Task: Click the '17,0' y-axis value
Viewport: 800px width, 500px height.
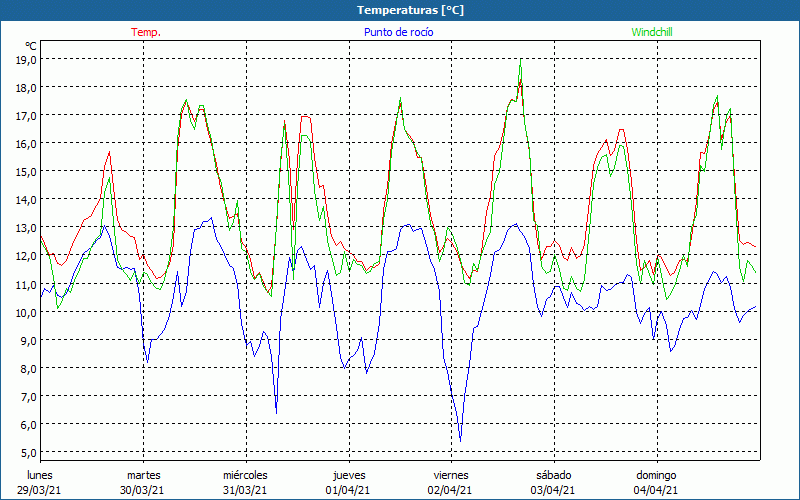Action: pos(26,116)
